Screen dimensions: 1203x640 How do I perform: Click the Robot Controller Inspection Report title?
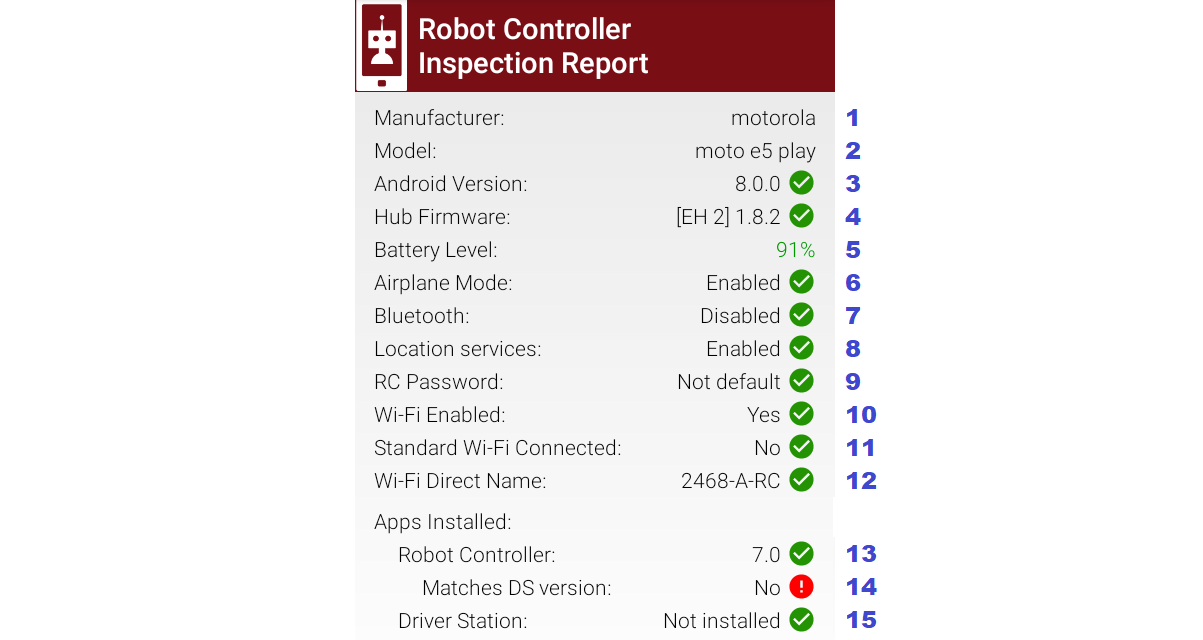533,46
